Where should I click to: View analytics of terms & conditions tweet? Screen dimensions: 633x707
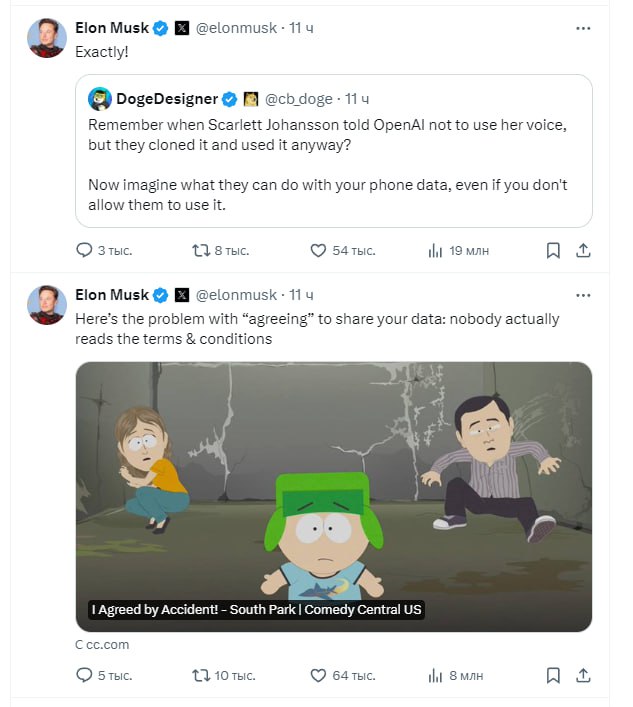coord(435,675)
